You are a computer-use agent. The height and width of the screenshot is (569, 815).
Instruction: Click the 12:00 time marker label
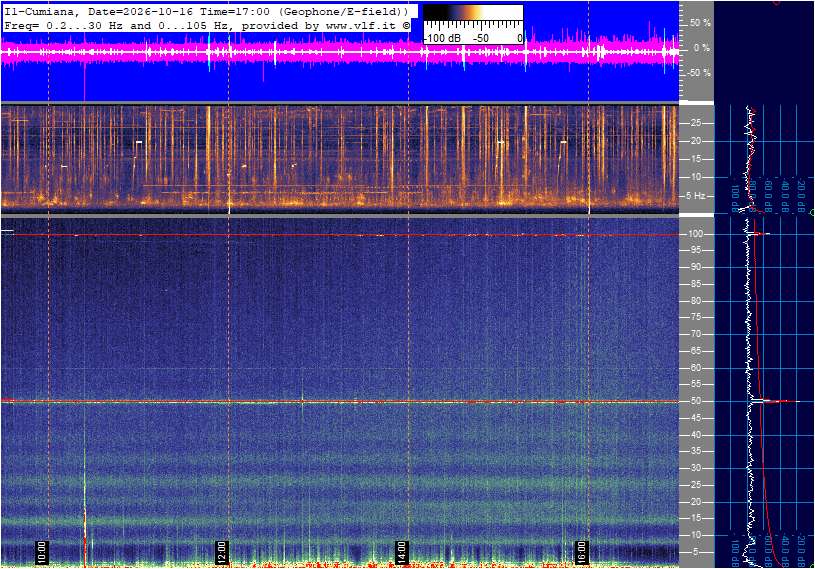click(221, 552)
